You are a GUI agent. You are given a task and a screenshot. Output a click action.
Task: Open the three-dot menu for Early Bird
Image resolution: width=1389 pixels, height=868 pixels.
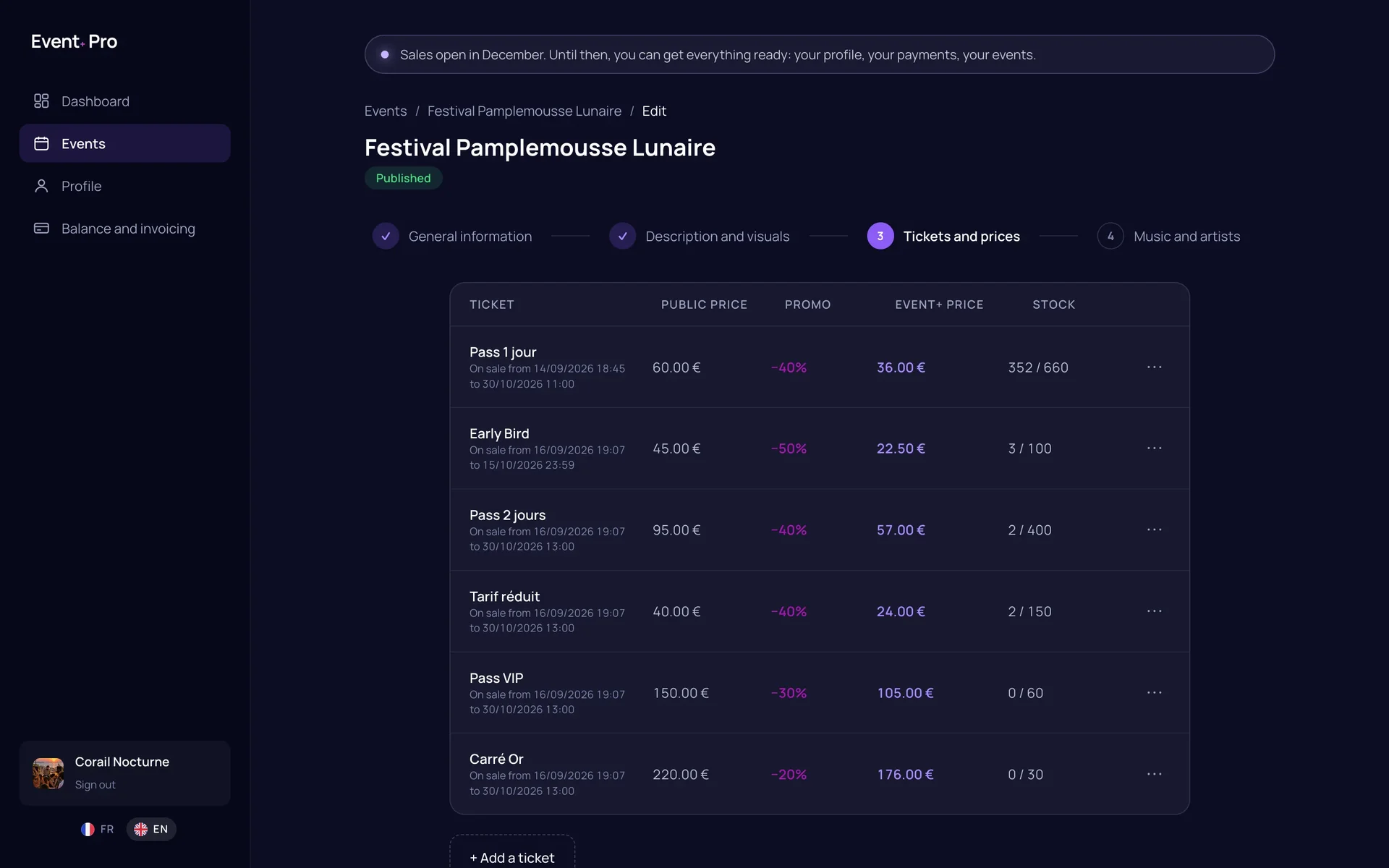(1154, 448)
